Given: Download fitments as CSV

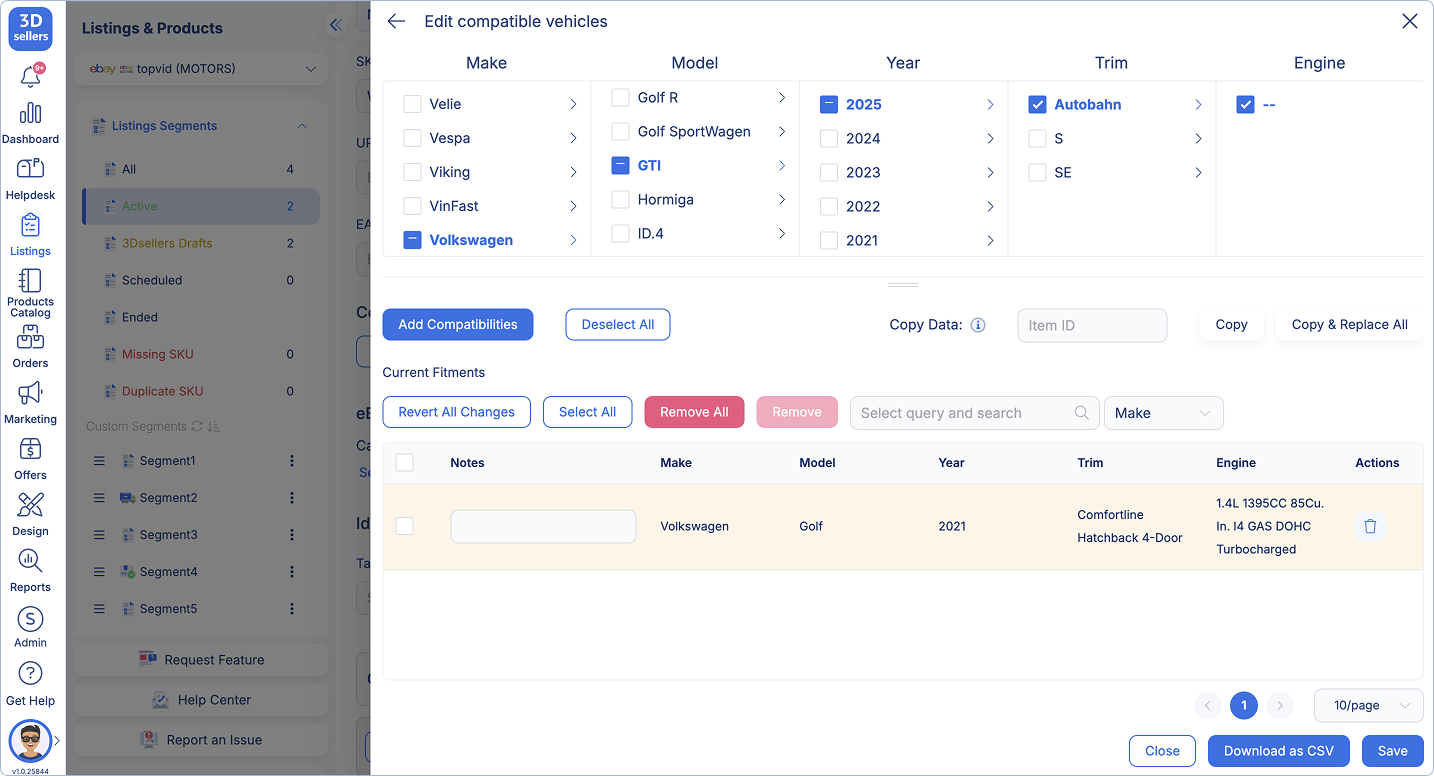Looking at the screenshot, I should tap(1279, 751).
